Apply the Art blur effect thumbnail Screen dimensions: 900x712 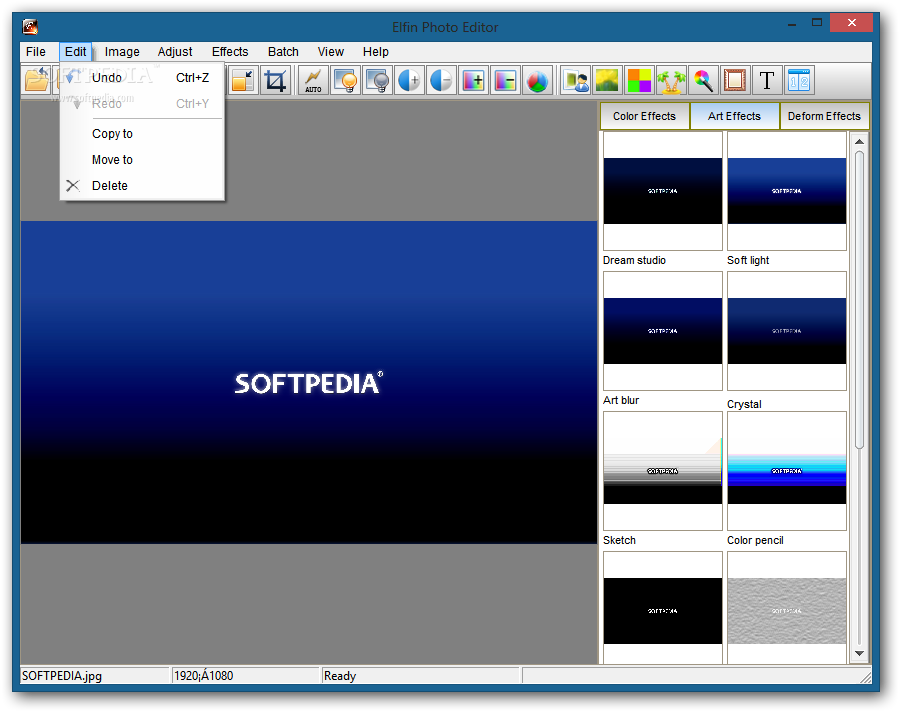coord(663,331)
